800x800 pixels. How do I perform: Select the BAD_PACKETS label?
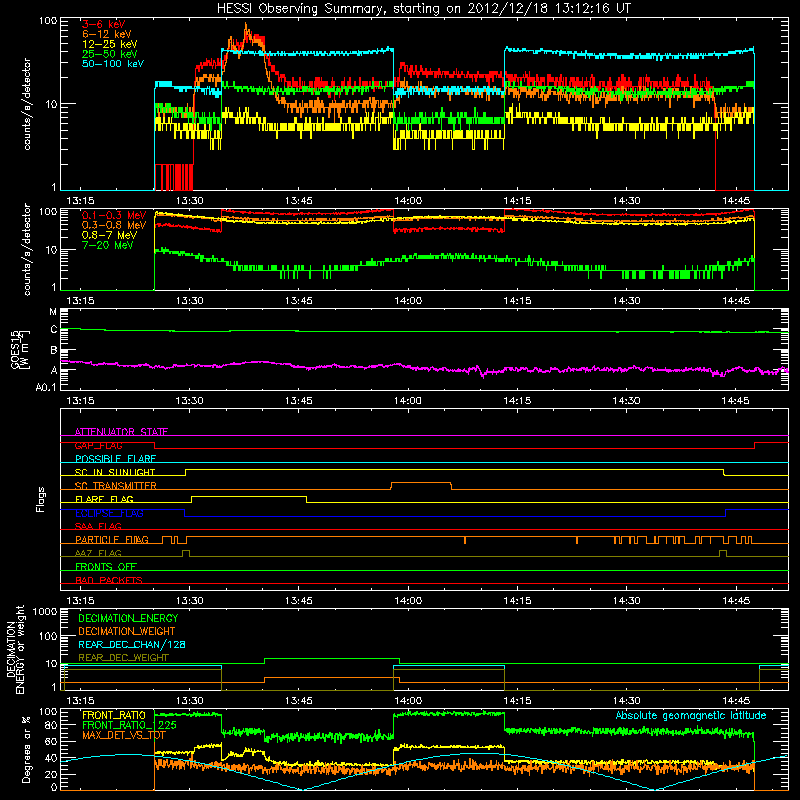tap(109, 580)
